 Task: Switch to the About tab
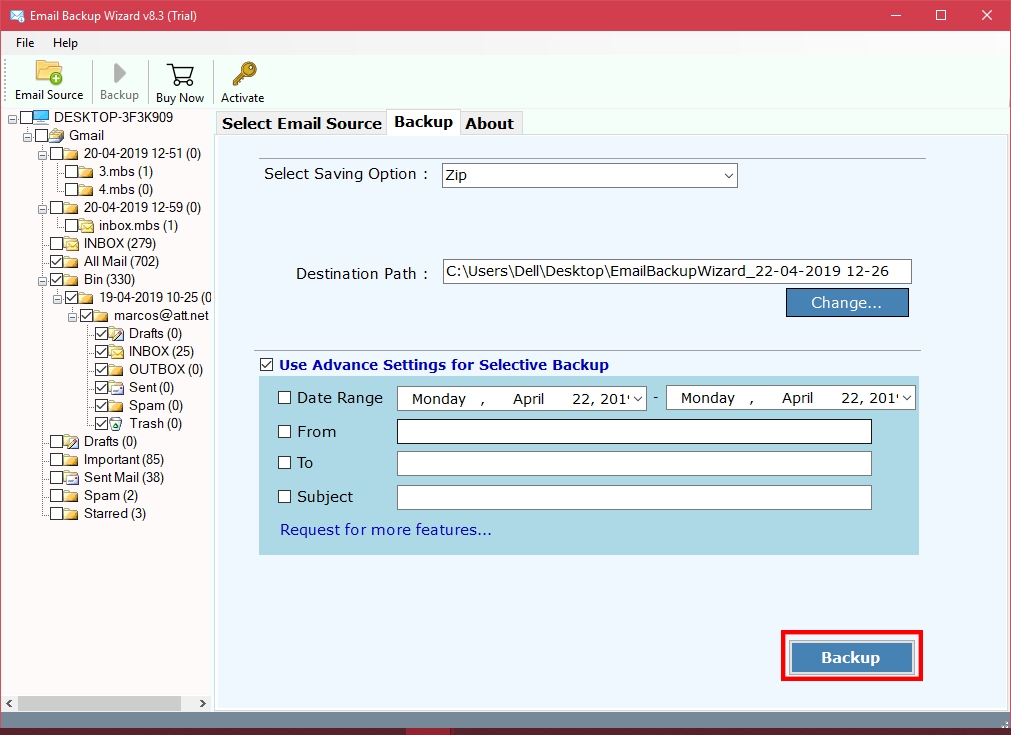[489, 123]
